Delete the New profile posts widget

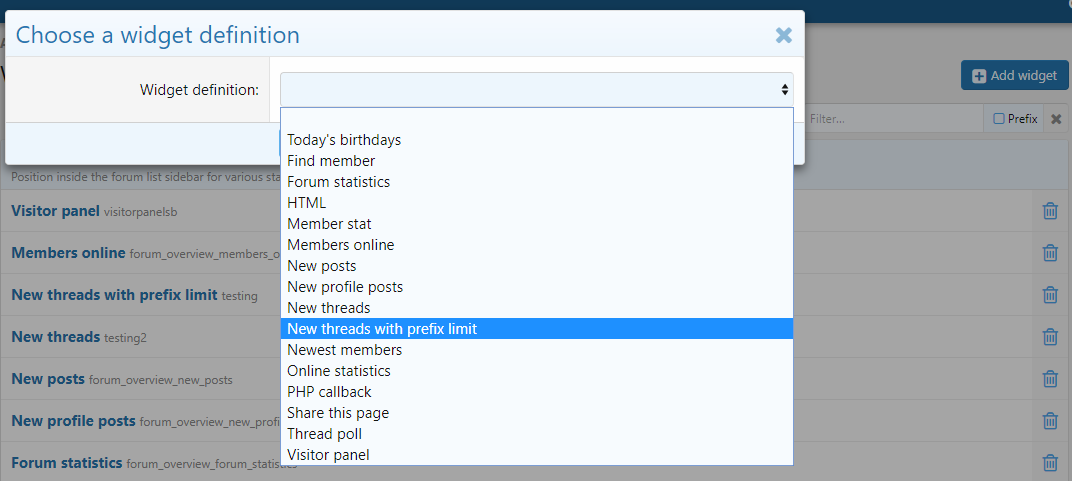(x=1050, y=421)
